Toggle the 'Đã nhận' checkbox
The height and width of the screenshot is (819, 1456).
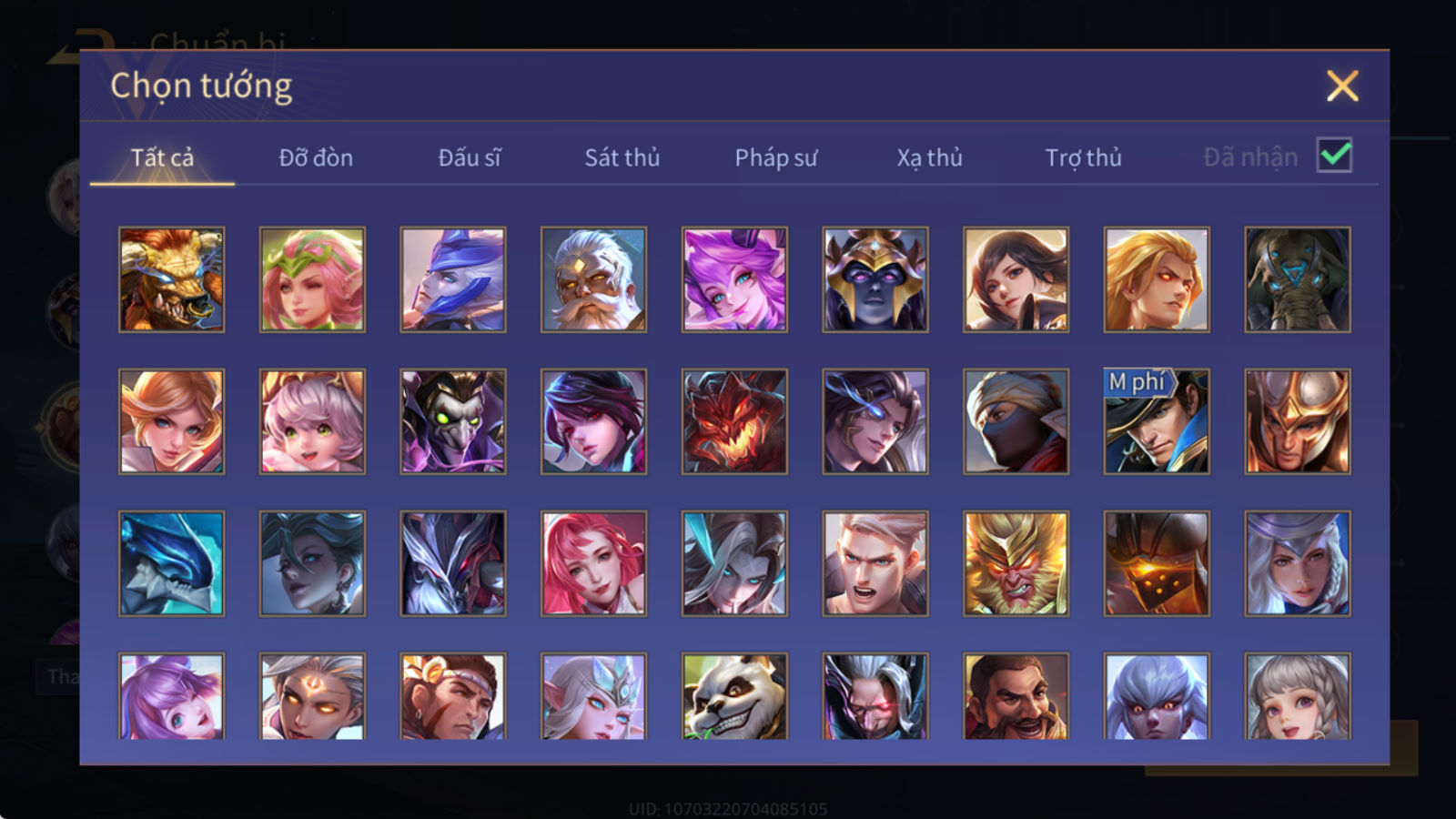pos(1334,156)
